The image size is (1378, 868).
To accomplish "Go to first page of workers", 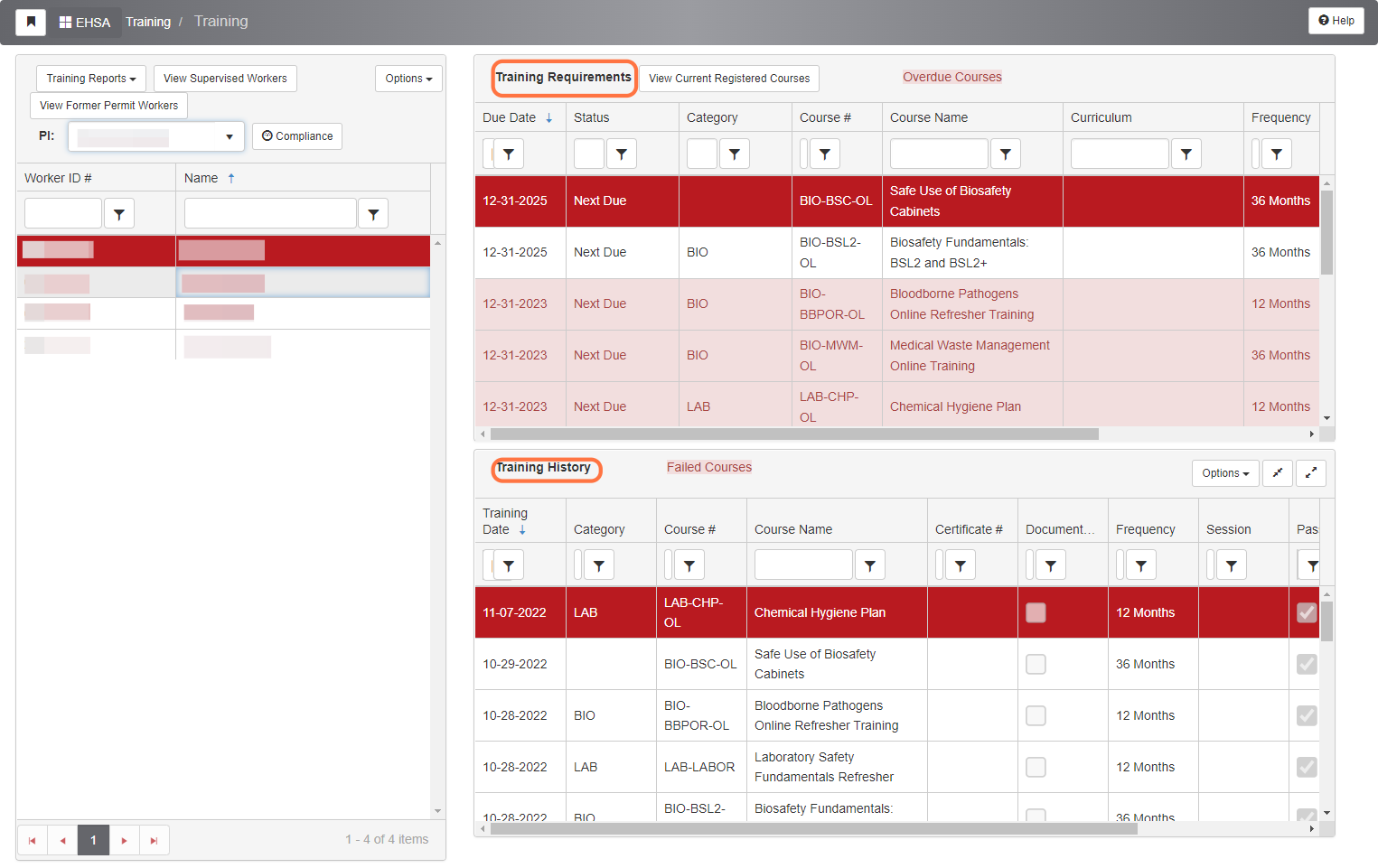I will pyautogui.click(x=33, y=840).
